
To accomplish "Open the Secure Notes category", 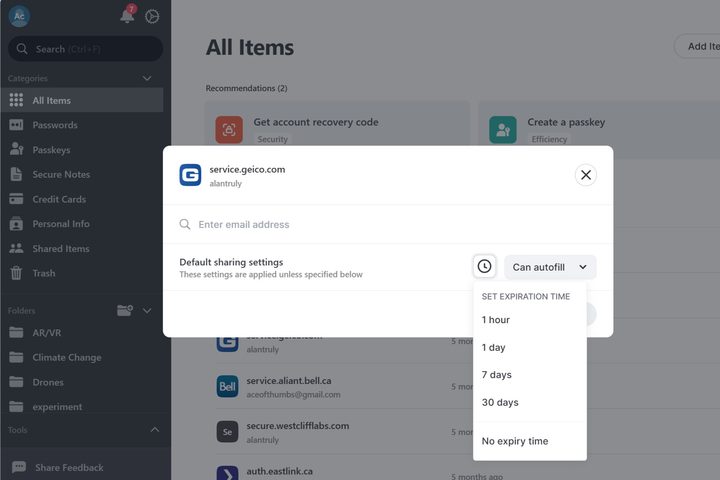I will point(61,175).
